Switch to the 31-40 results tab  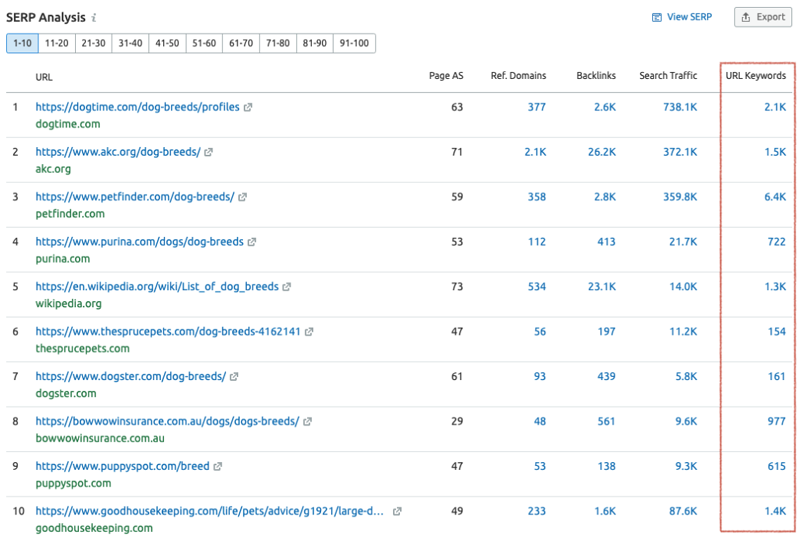click(130, 43)
